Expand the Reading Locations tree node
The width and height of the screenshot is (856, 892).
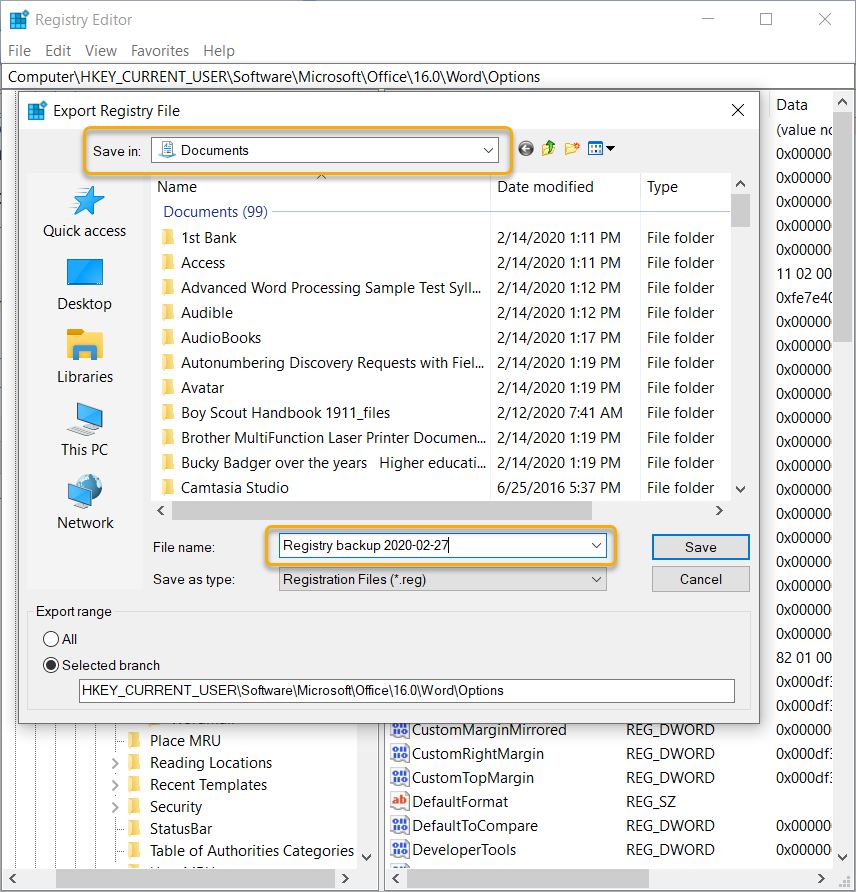point(115,763)
